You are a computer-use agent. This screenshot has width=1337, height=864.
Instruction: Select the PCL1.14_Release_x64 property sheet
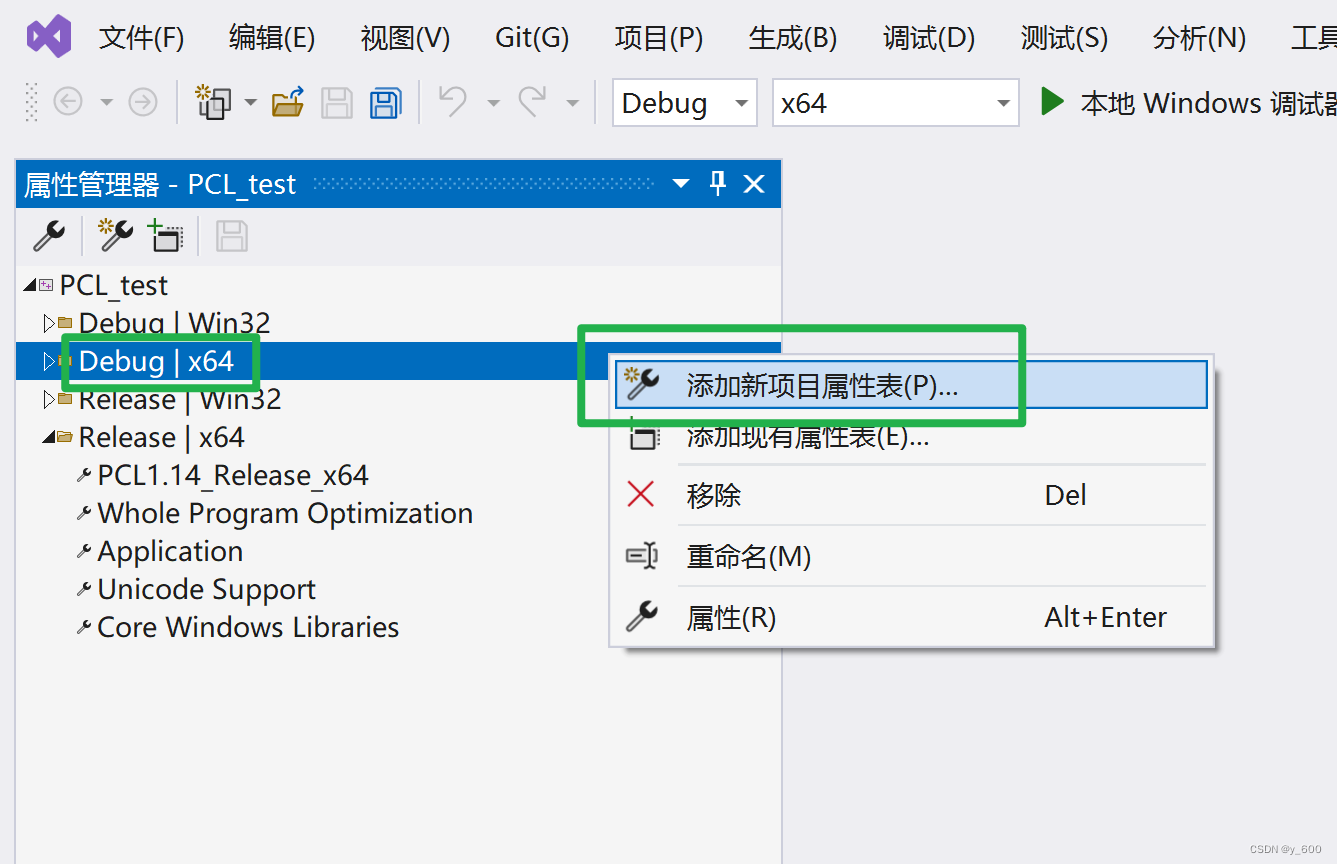point(232,474)
